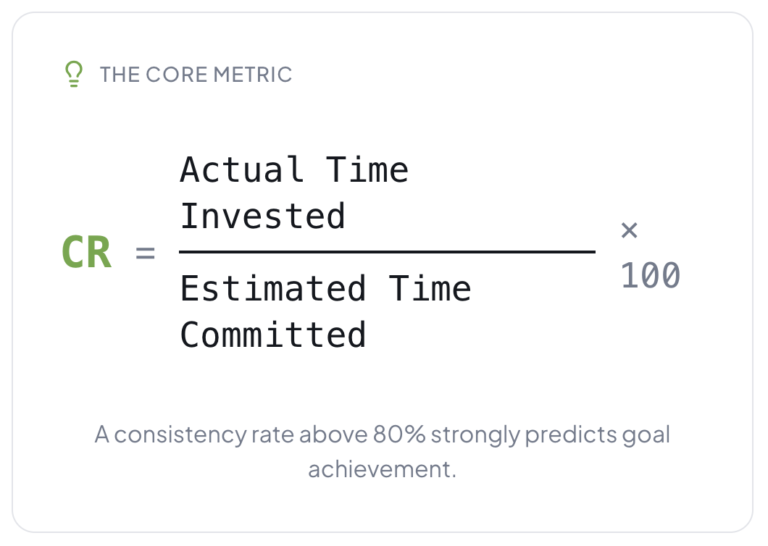This screenshot has height=546, width=768.
Task: Click the word "Invested" in the formula
Action: (x=262, y=216)
